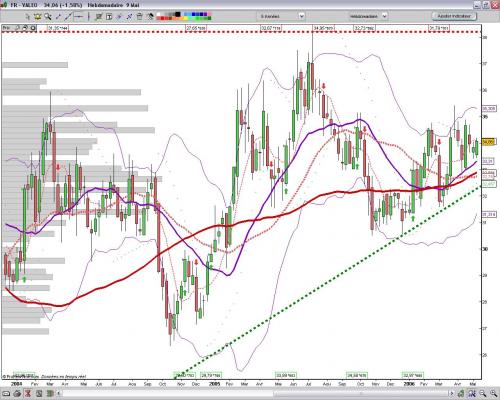Click the history-length combo box field

click(280, 16)
